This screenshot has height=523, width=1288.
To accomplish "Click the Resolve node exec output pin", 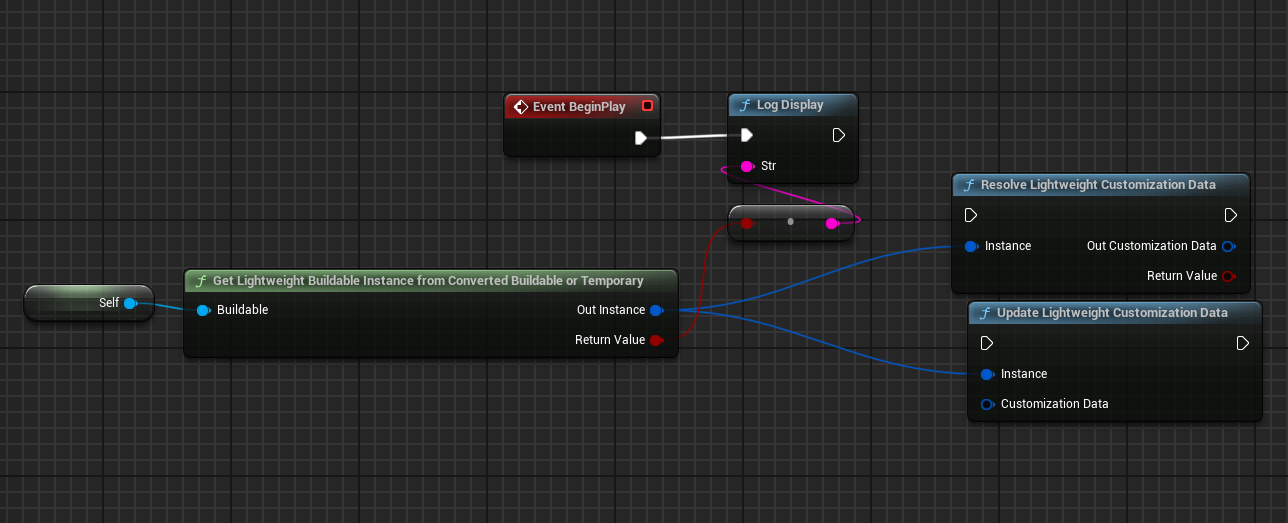I will tap(1231, 215).
